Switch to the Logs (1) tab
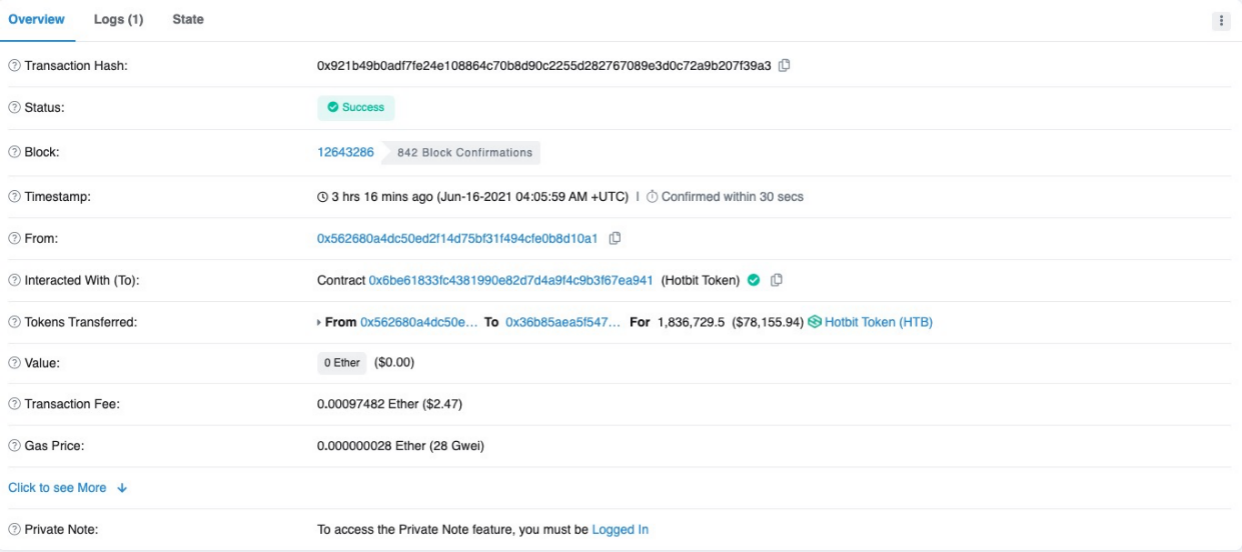1242x552 pixels. point(118,20)
